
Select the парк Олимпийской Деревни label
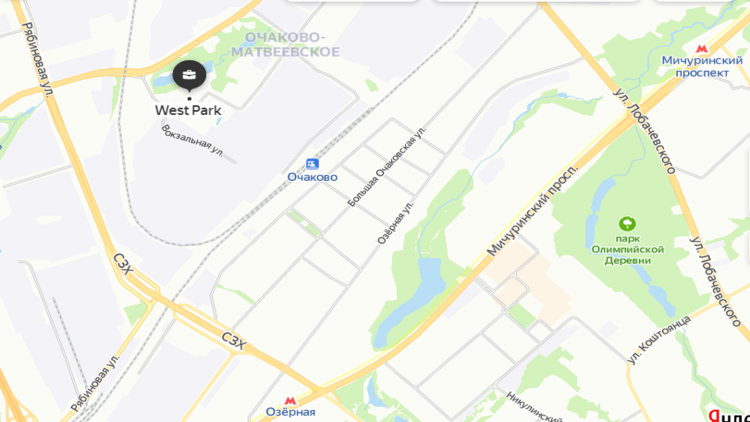628,249
